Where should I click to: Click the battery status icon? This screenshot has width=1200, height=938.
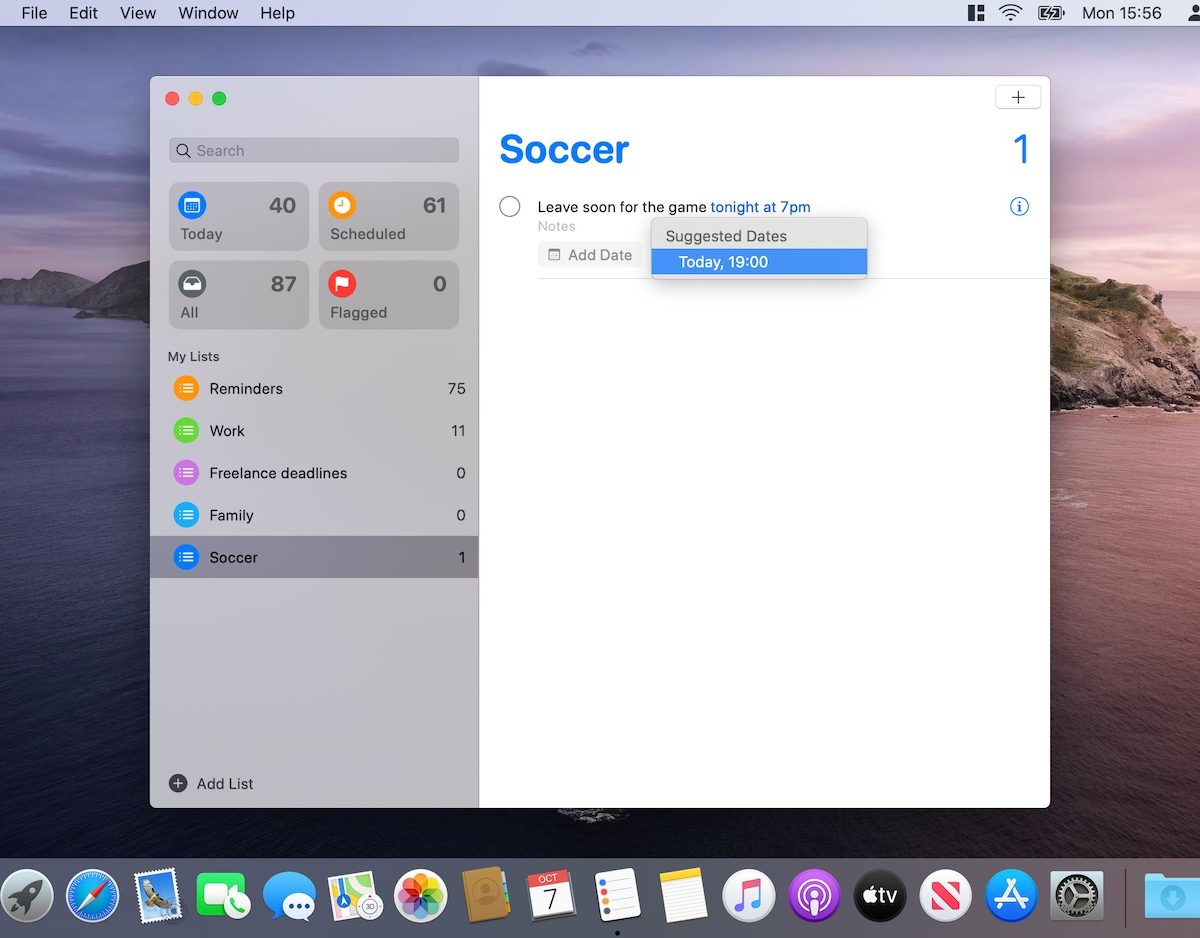[x=1051, y=13]
